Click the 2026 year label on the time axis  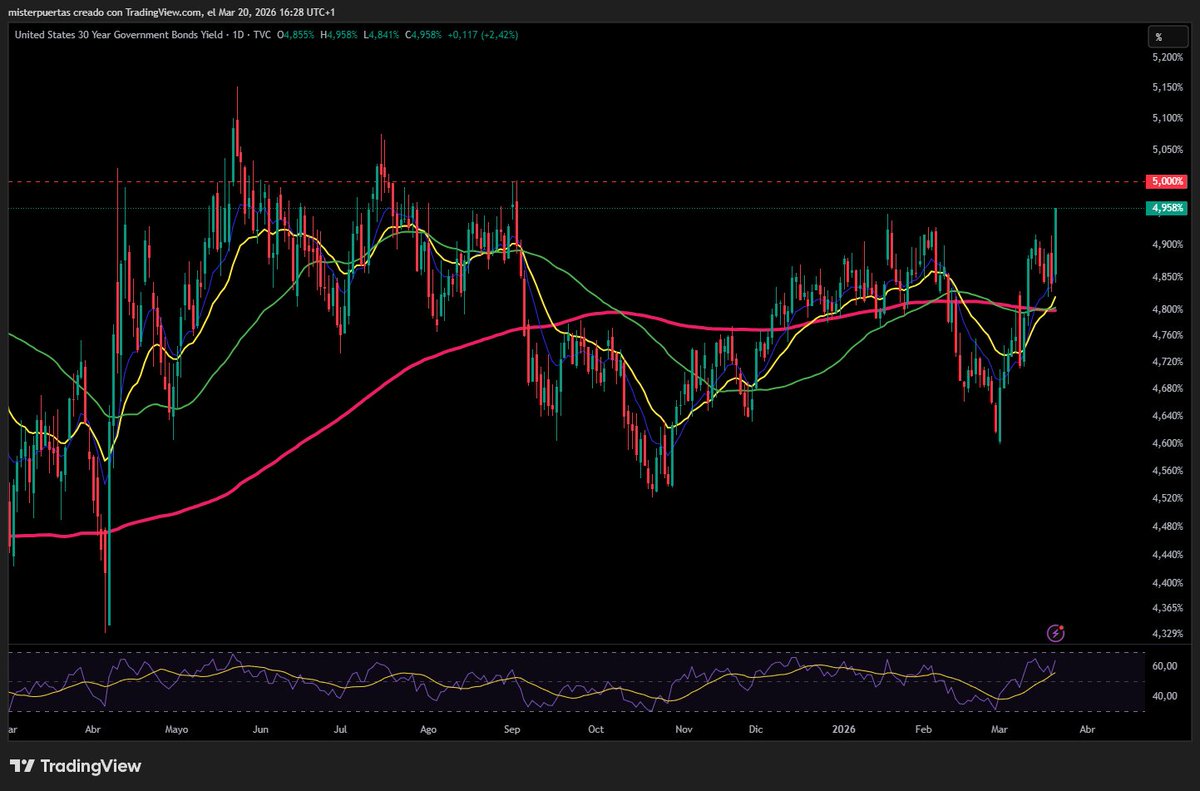click(842, 730)
